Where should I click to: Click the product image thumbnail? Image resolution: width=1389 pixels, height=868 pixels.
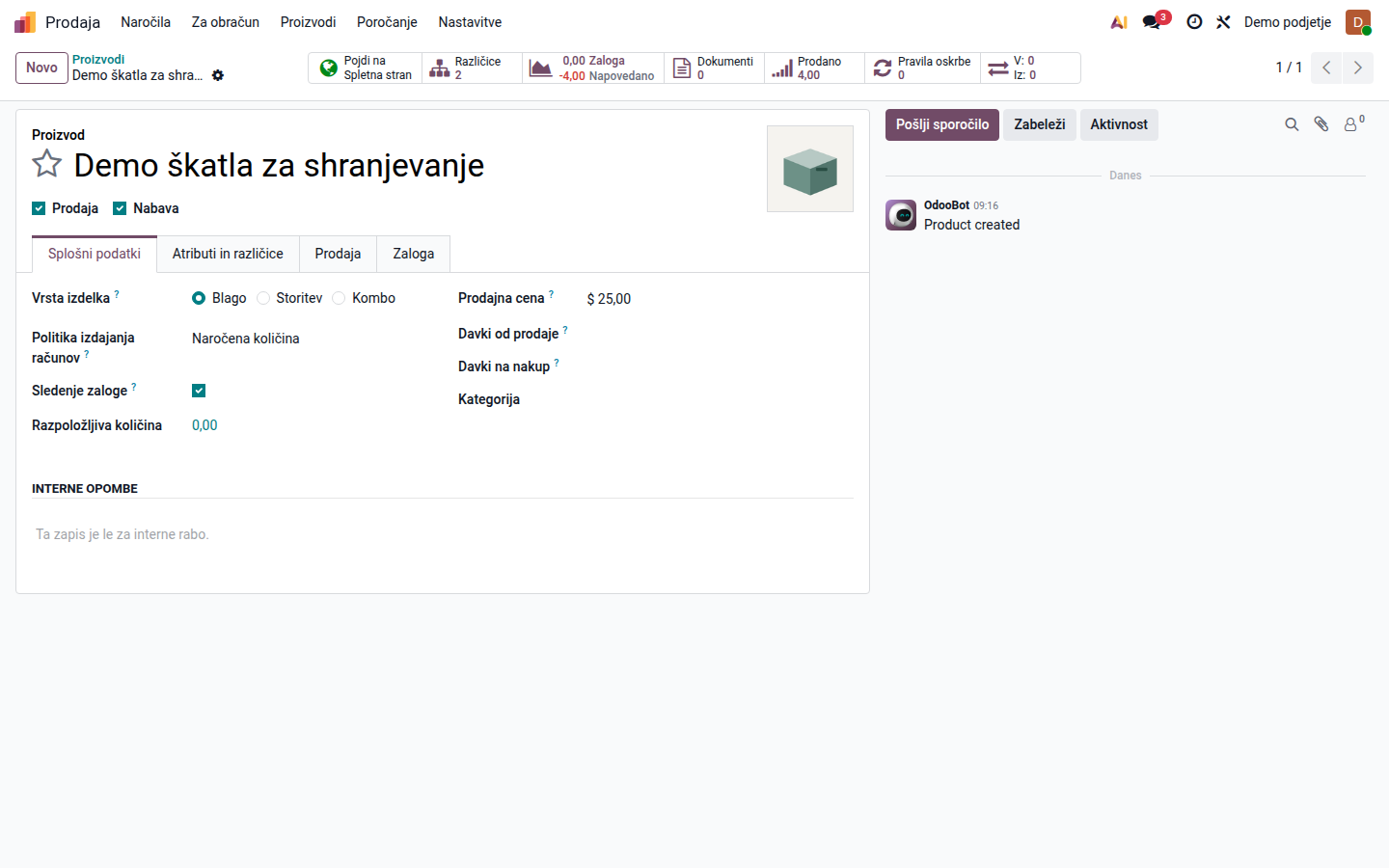(x=810, y=169)
